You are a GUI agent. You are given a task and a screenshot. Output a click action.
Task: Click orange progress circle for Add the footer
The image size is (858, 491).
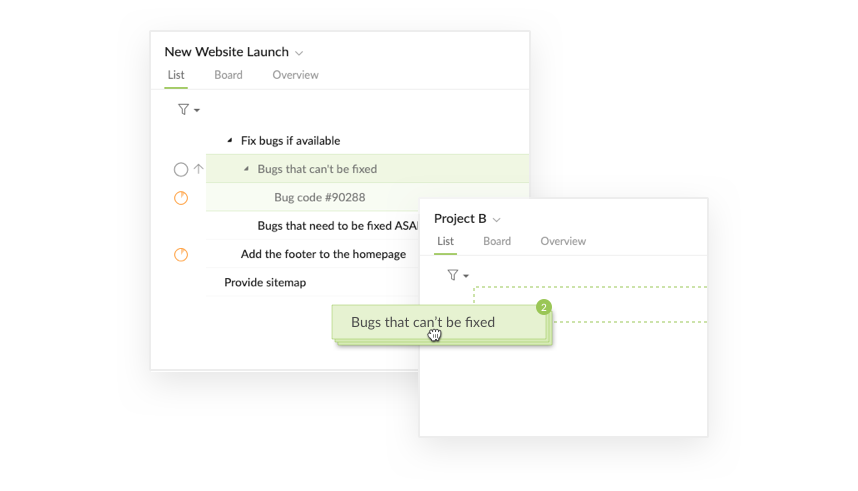pos(181,255)
